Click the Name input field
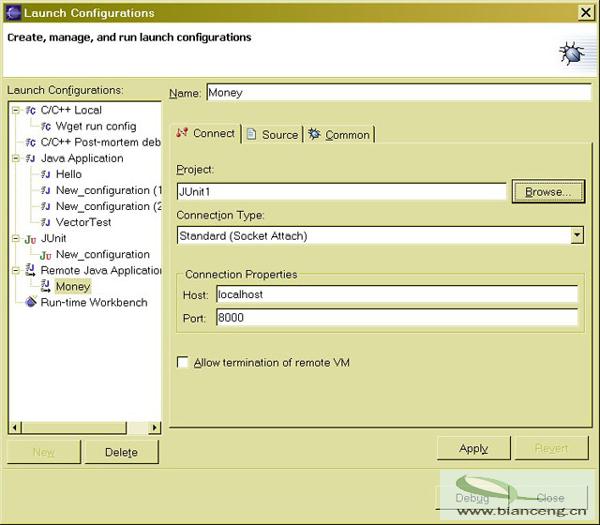Screen dimensions: 600x525 (399, 93)
